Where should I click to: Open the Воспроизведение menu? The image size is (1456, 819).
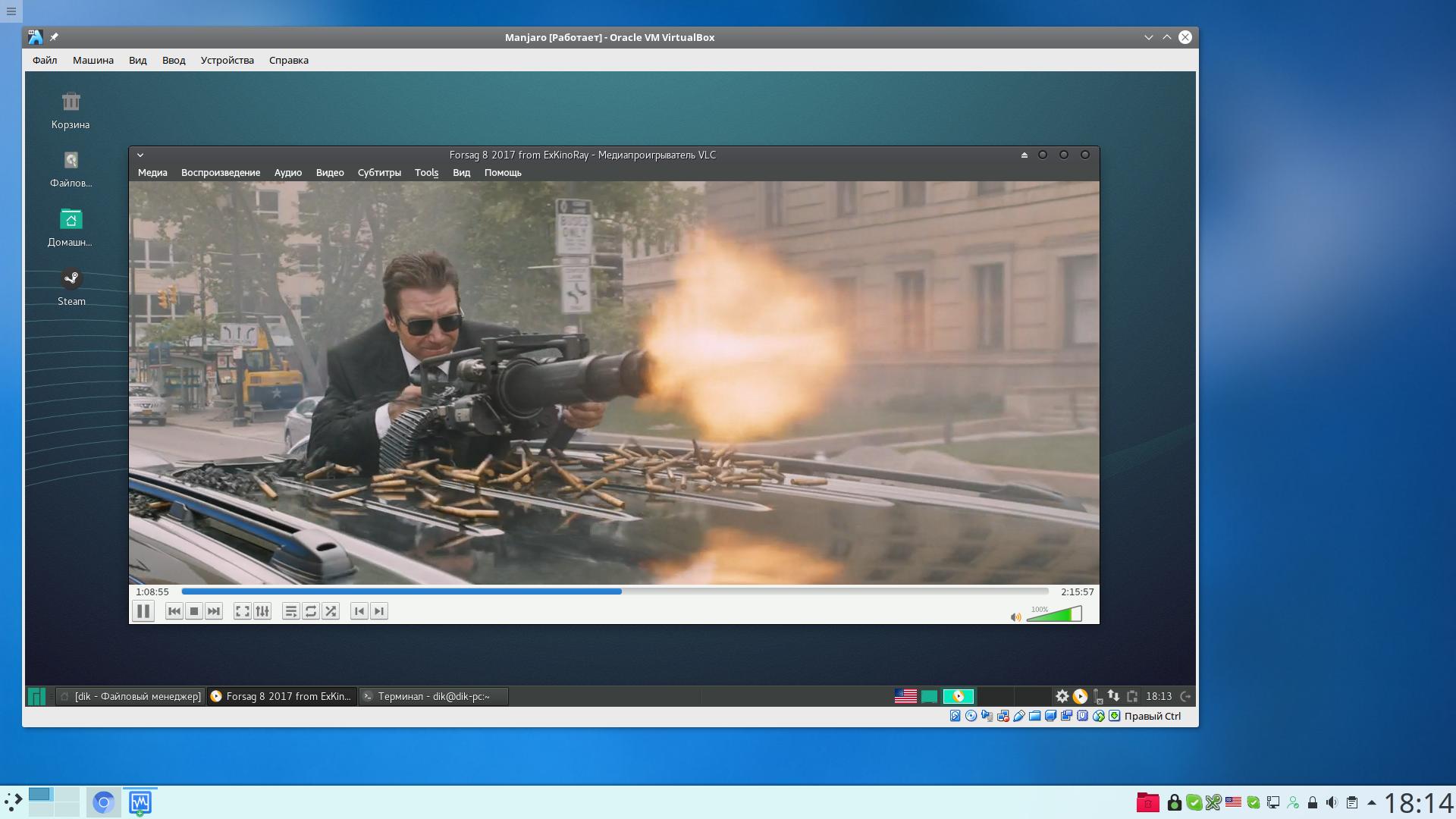(x=221, y=173)
